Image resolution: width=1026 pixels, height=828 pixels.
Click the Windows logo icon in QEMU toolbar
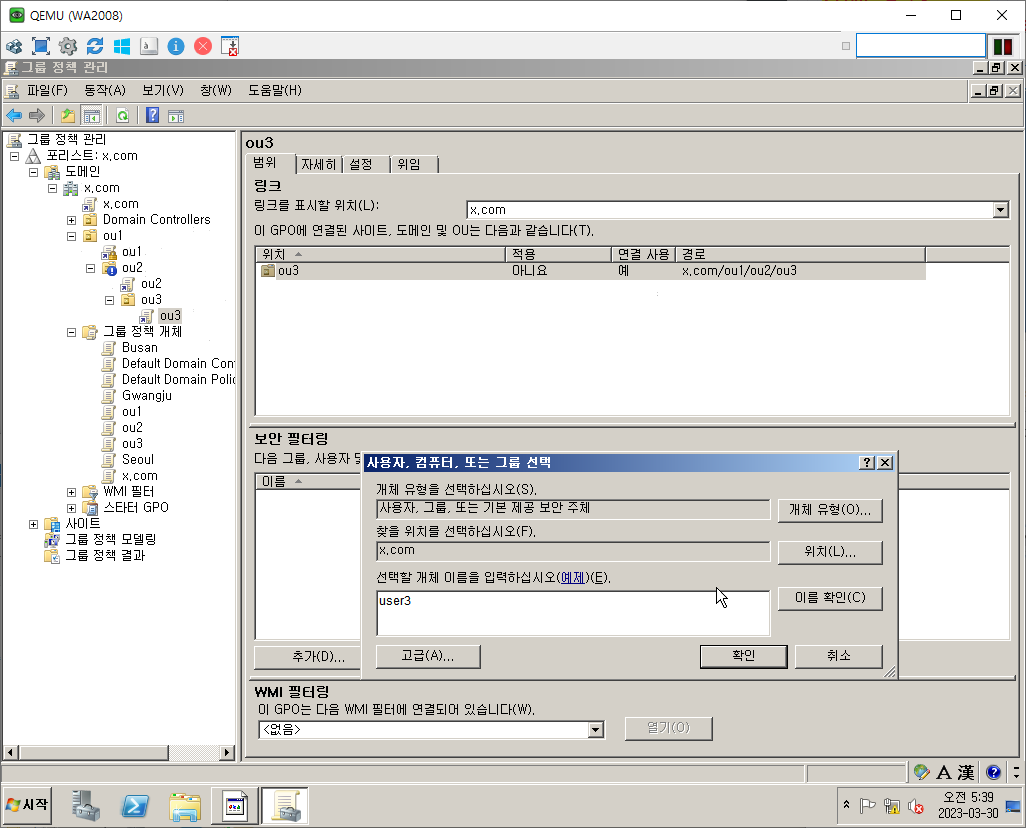point(122,46)
